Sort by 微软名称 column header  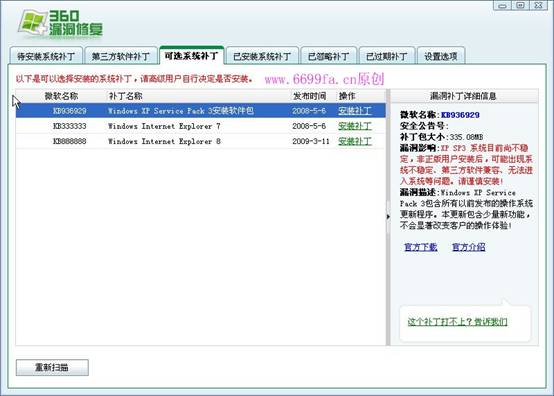[61, 96]
